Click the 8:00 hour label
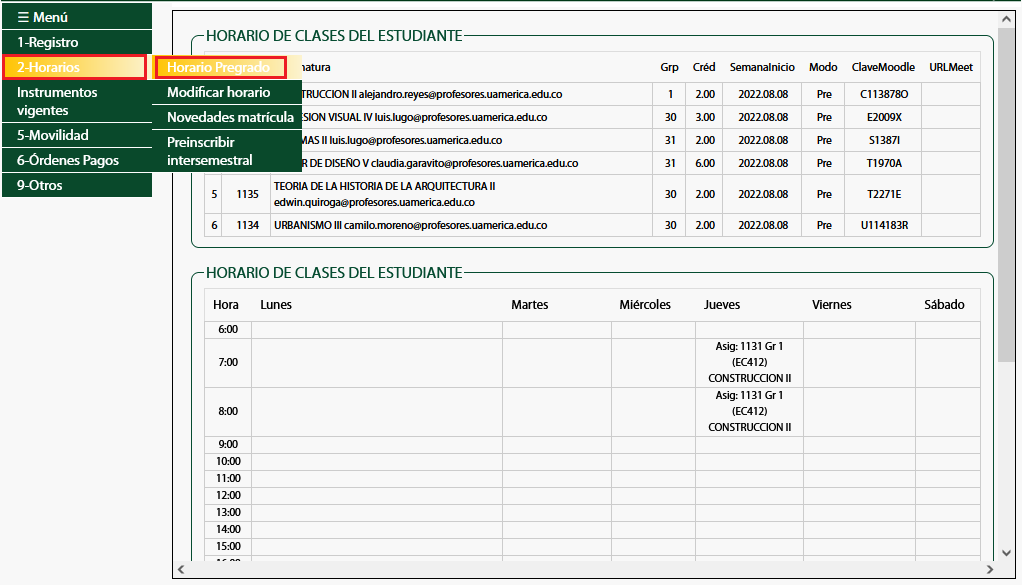The height and width of the screenshot is (585, 1022). [228, 412]
